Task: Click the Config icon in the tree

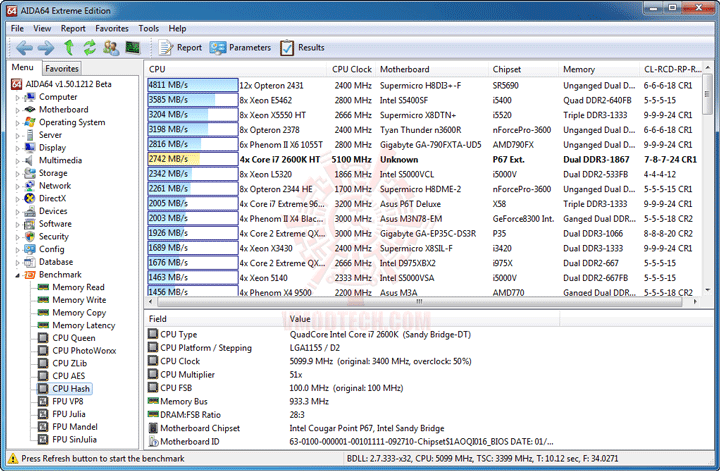Action: pyautogui.click(x=30, y=249)
